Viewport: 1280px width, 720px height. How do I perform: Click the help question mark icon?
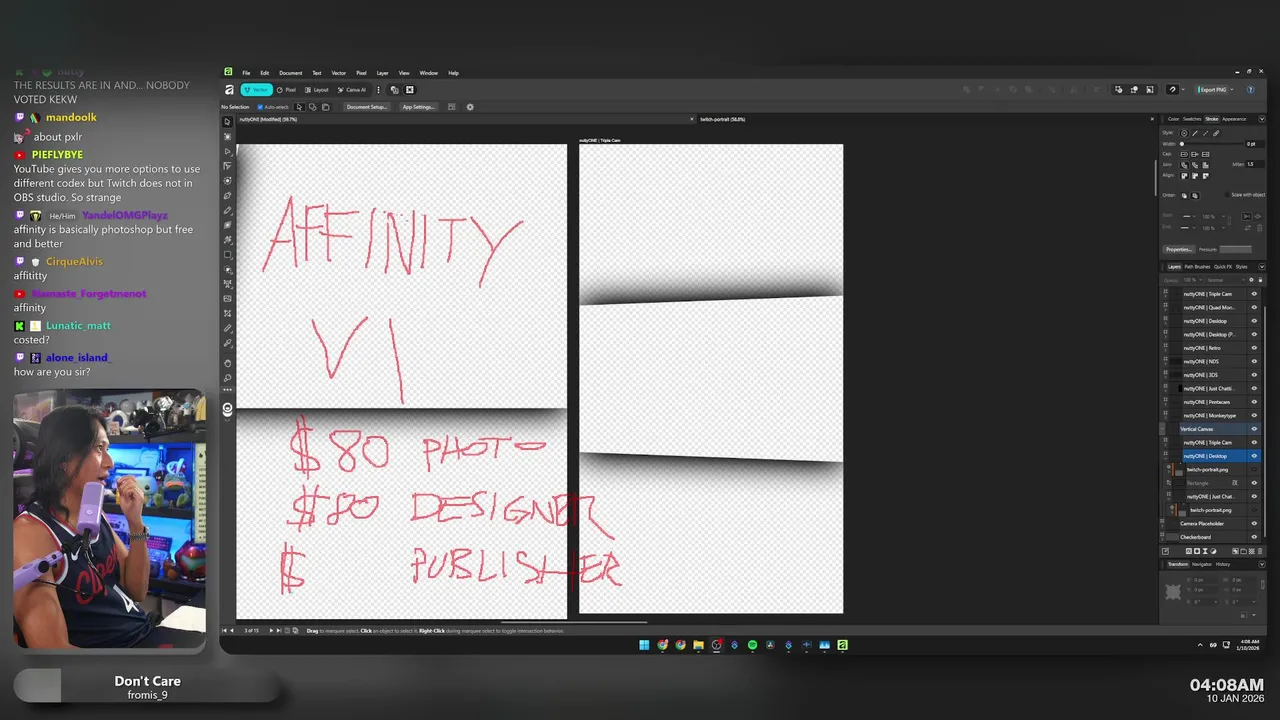point(1250,90)
